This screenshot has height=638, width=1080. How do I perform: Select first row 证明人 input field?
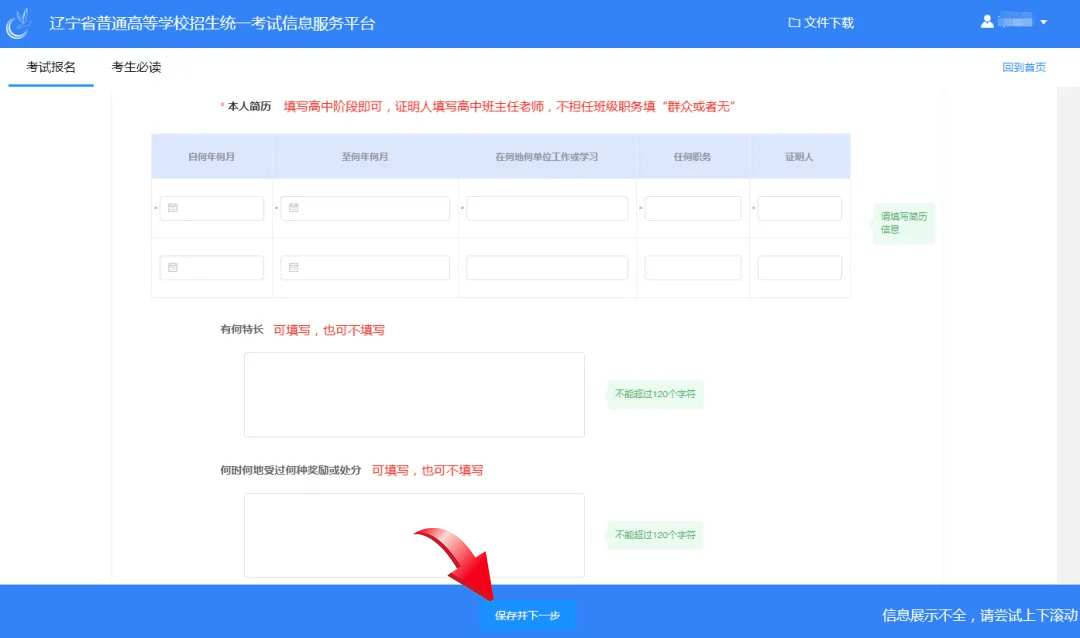tap(799, 208)
